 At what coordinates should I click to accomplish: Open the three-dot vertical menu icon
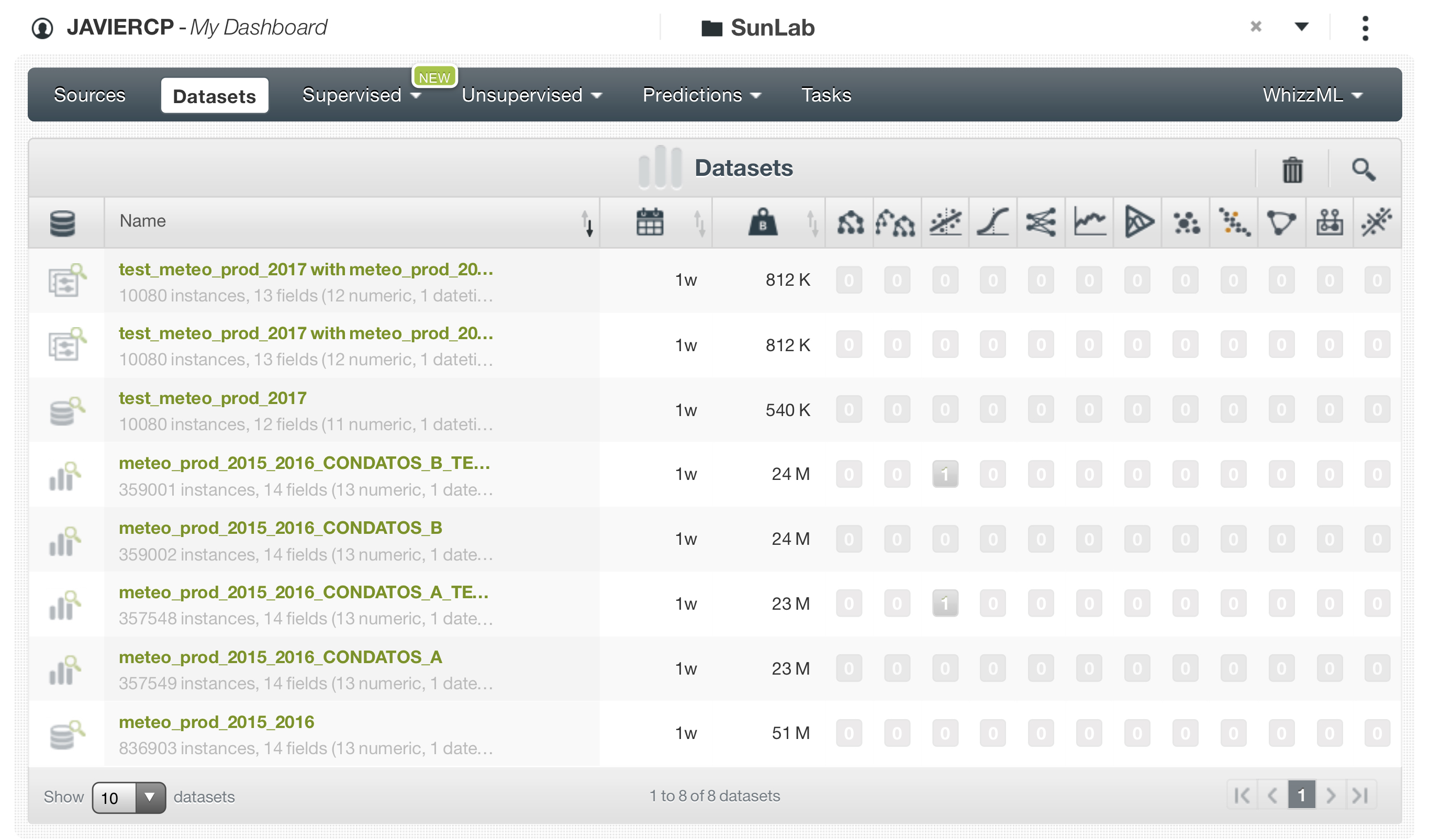point(1365,28)
